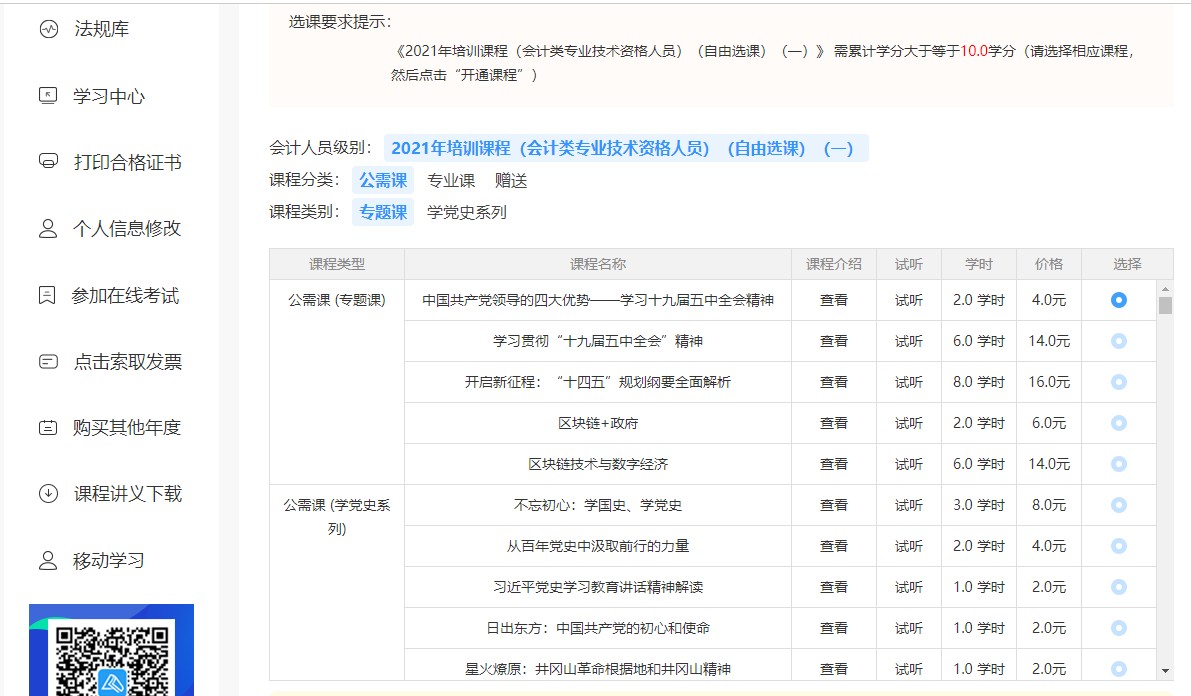Click the 法规库 sidebar icon
The height and width of the screenshot is (696, 1191).
click(48, 29)
